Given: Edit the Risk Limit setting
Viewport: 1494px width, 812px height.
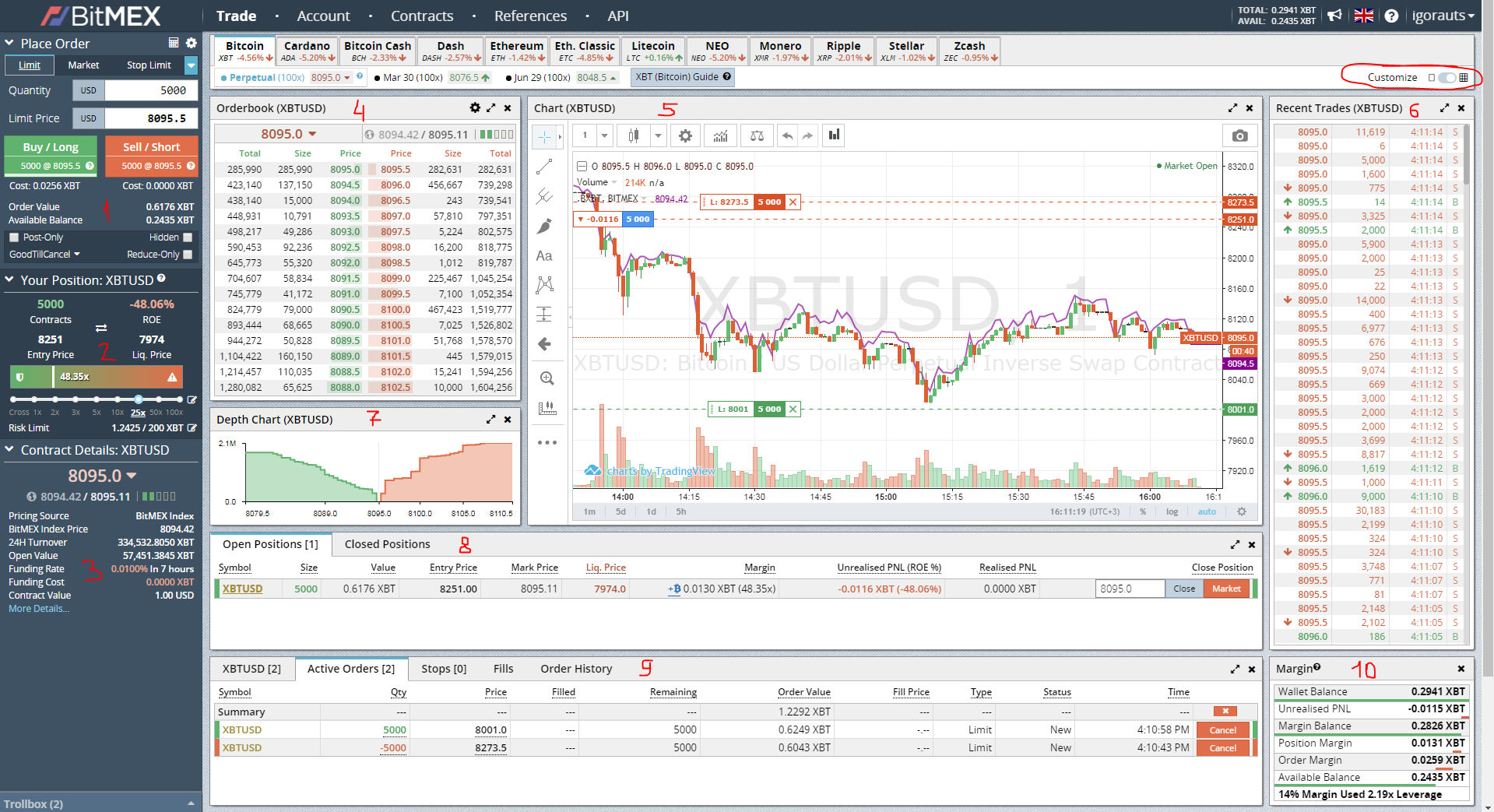Looking at the screenshot, I should 192,428.
